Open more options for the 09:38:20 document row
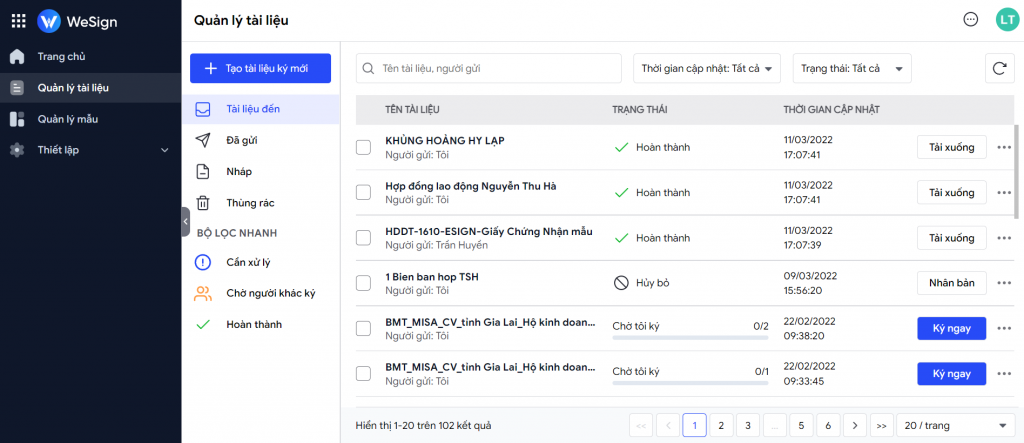 (x=1004, y=329)
